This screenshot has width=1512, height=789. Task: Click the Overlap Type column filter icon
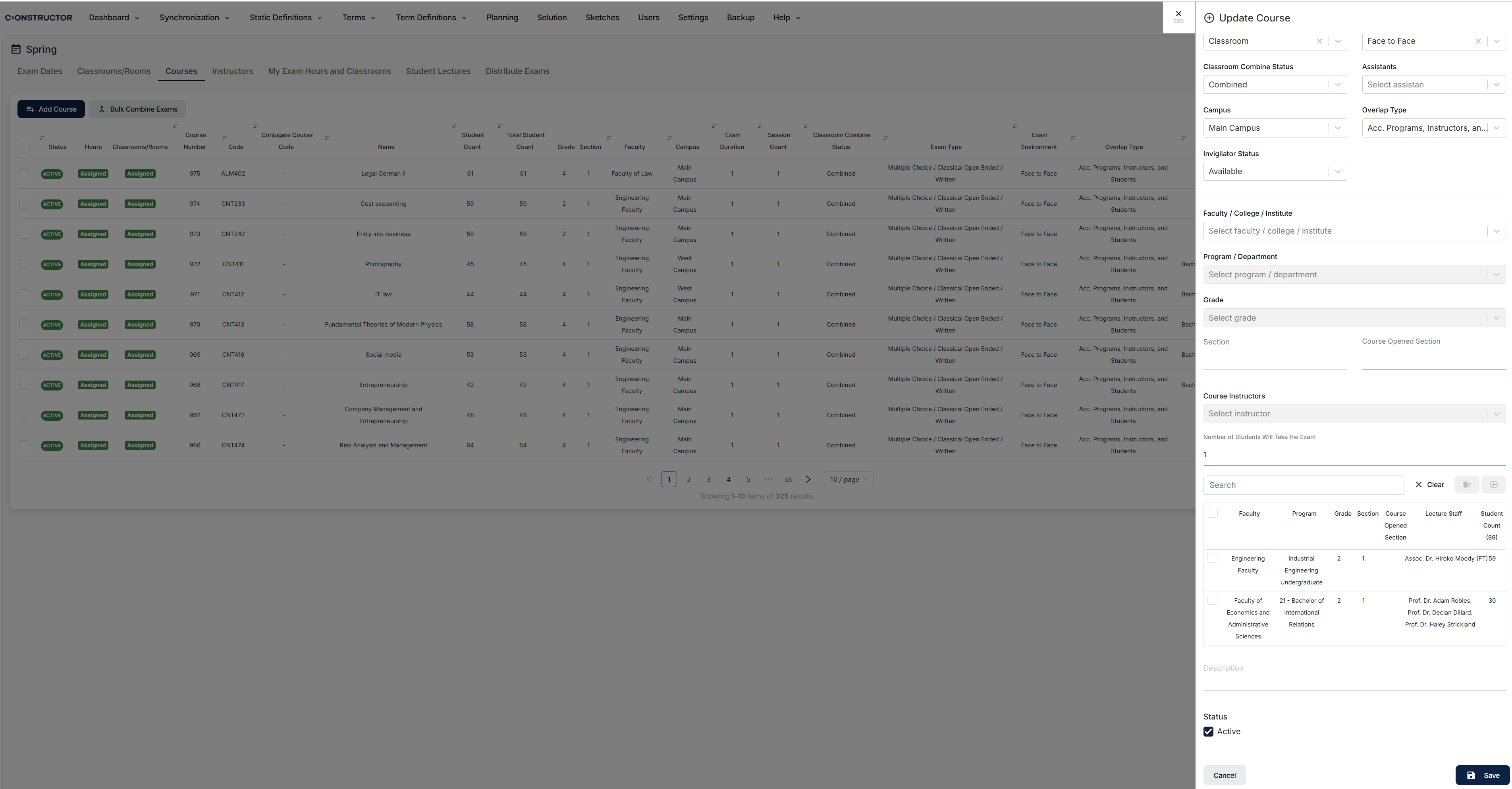point(1073,138)
